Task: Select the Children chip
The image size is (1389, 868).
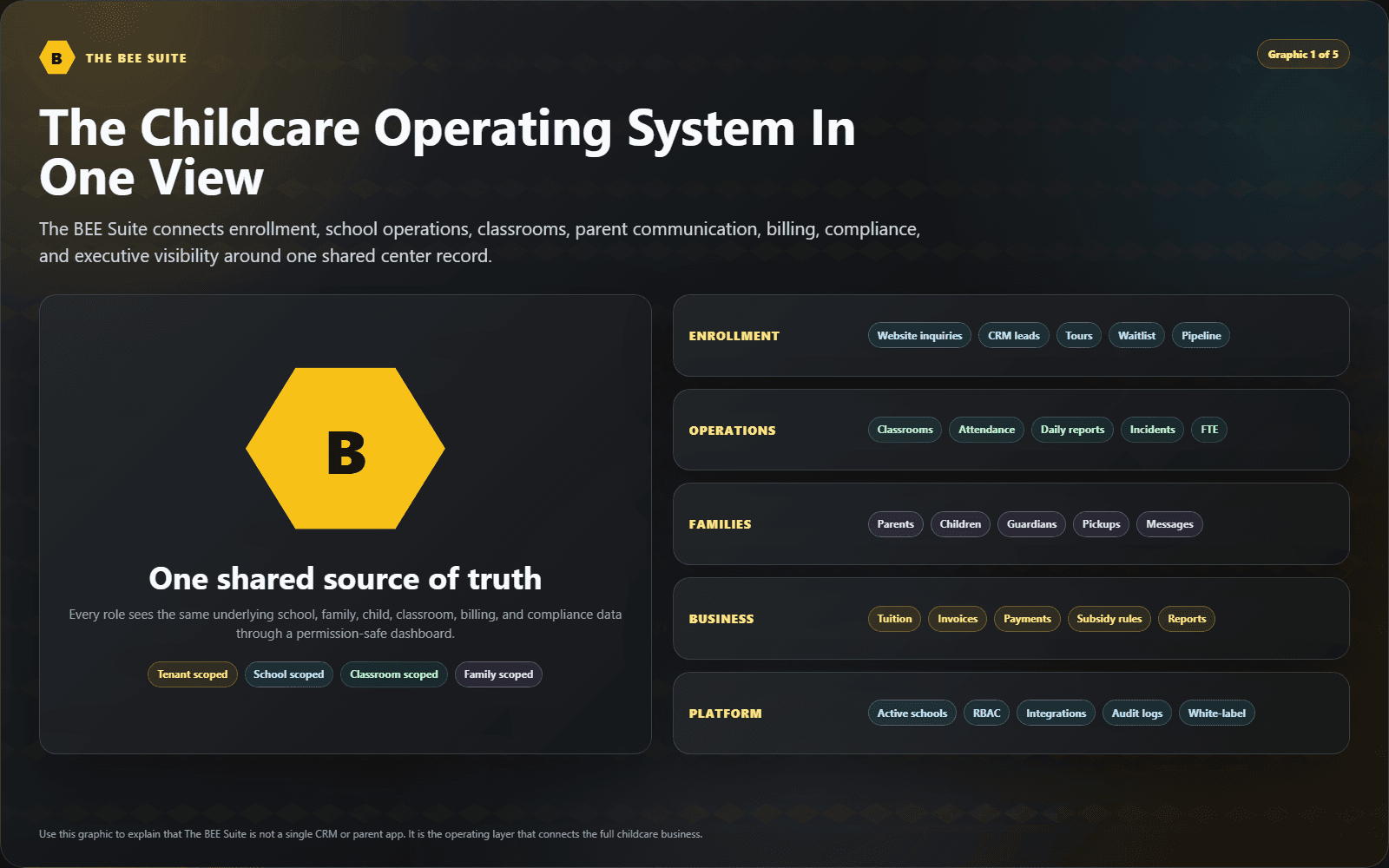Action: point(960,524)
